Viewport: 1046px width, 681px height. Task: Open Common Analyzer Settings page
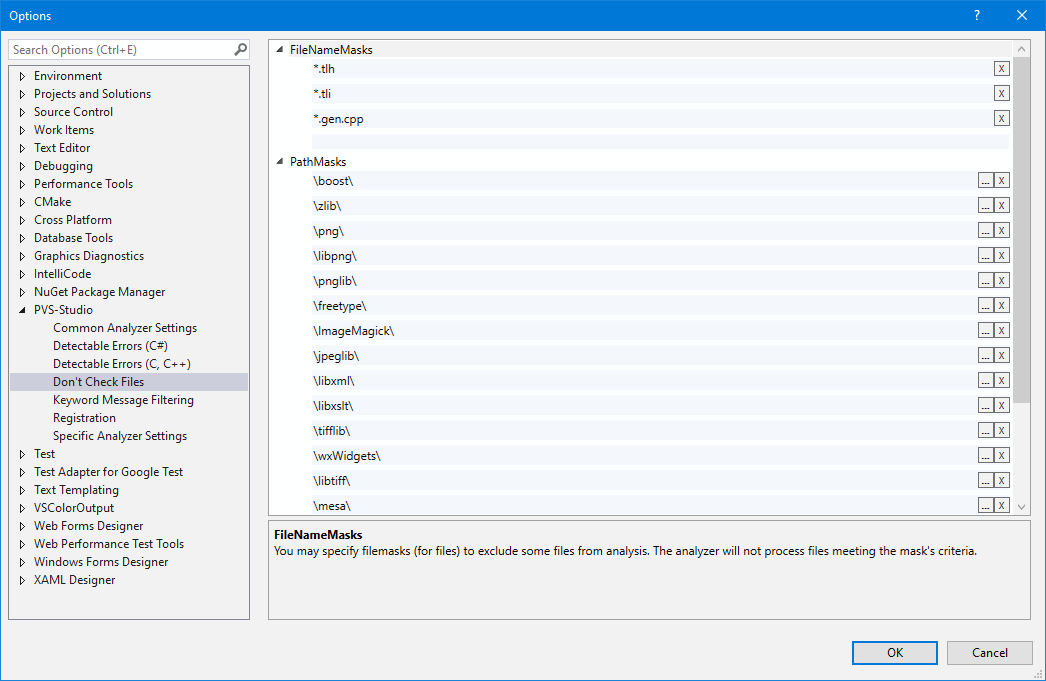tap(125, 327)
